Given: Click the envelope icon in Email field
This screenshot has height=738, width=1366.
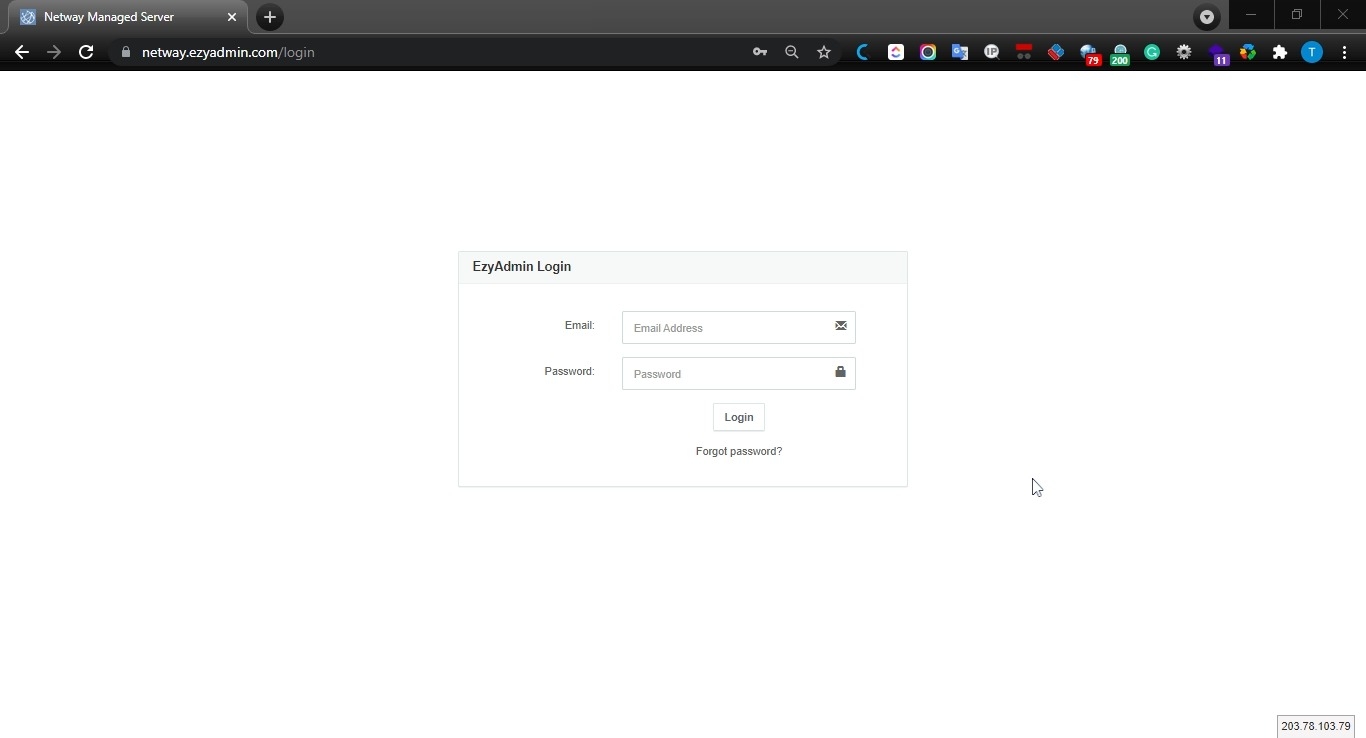Looking at the screenshot, I should point(841,326).
